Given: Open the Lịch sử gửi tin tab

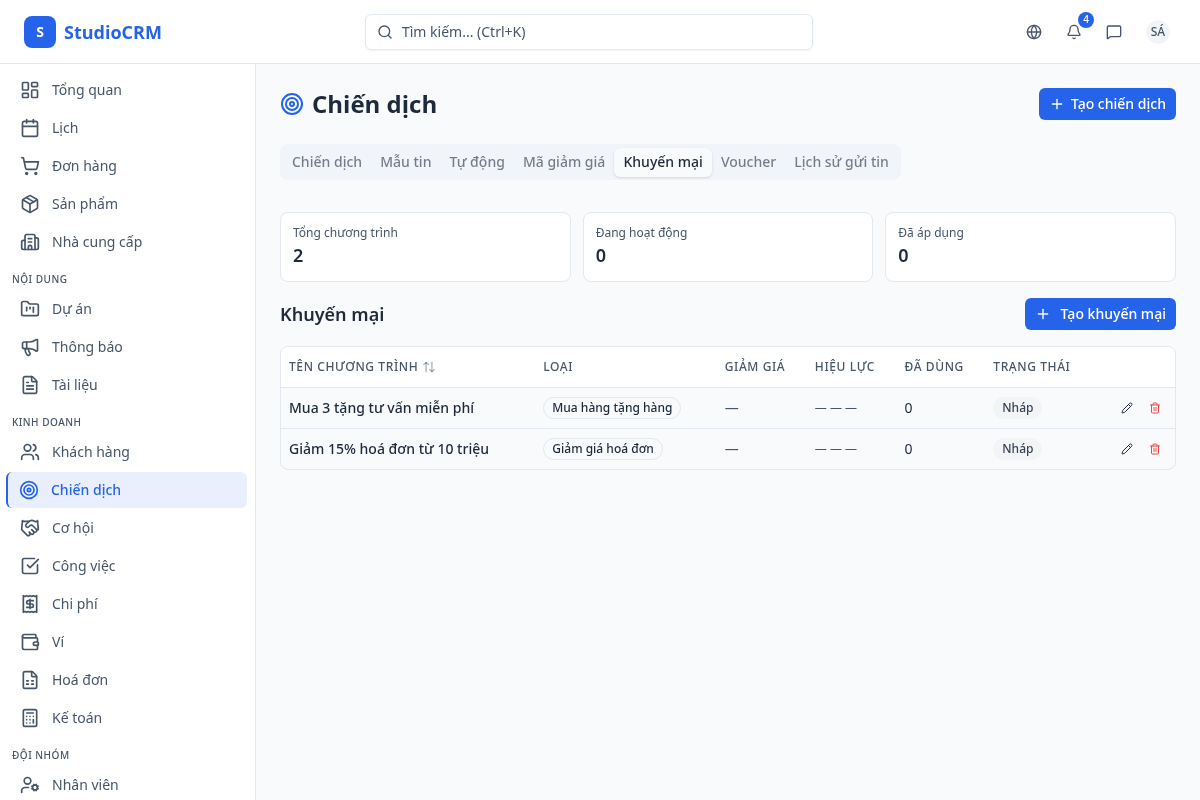Looking at the screenshot, I should coord(841,162).
